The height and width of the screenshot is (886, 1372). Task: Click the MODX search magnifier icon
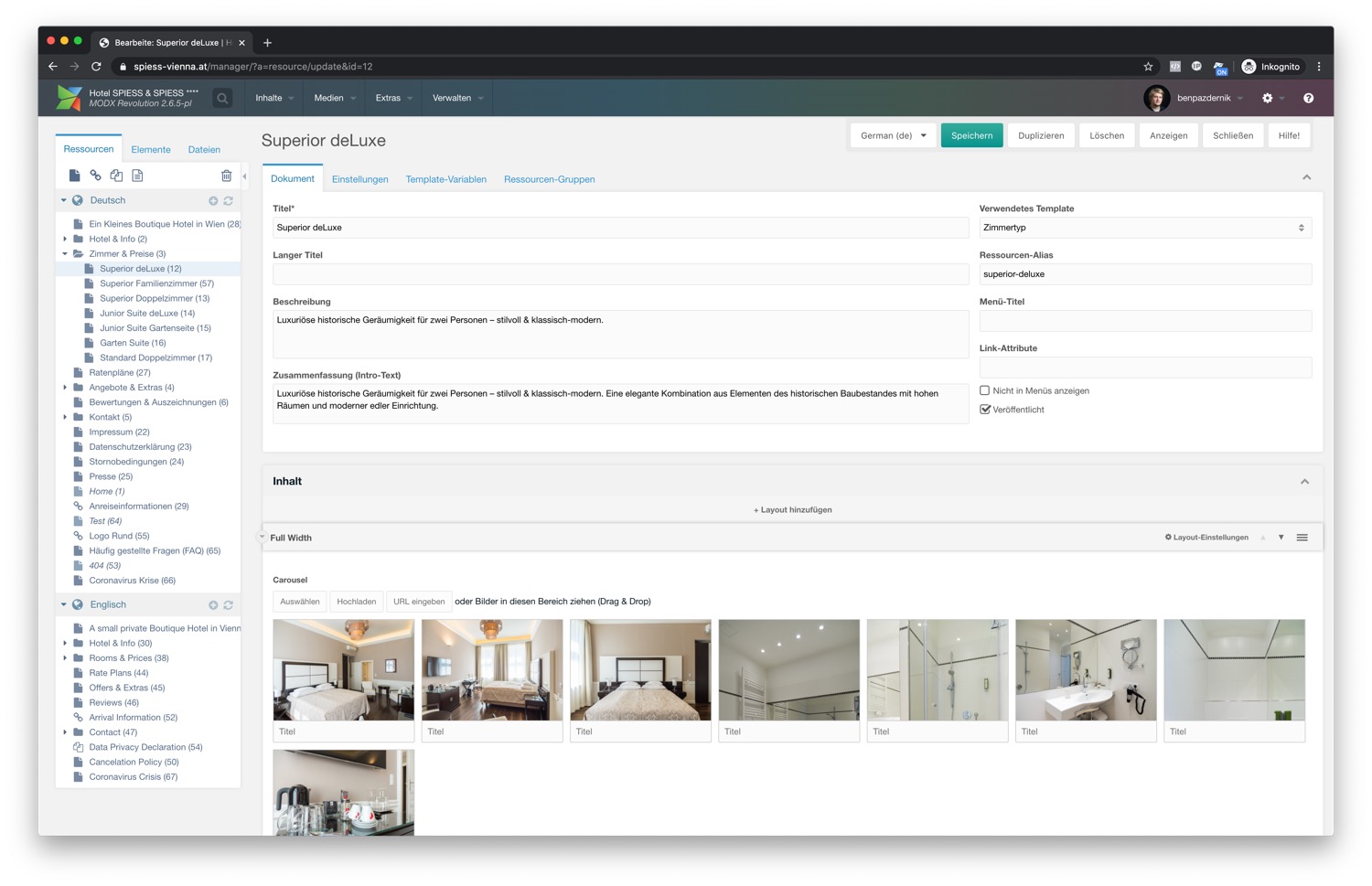(222, 98)
